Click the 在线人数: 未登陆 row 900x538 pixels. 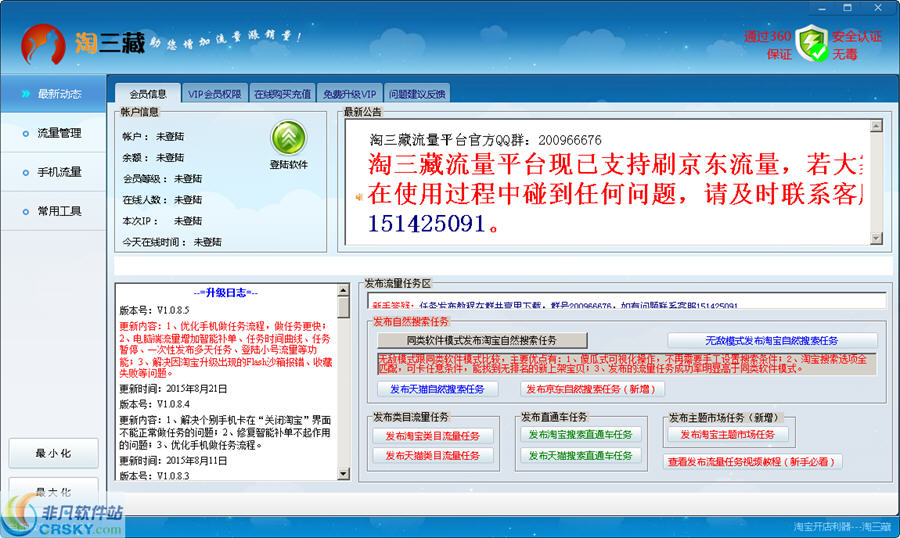(162, 200)
